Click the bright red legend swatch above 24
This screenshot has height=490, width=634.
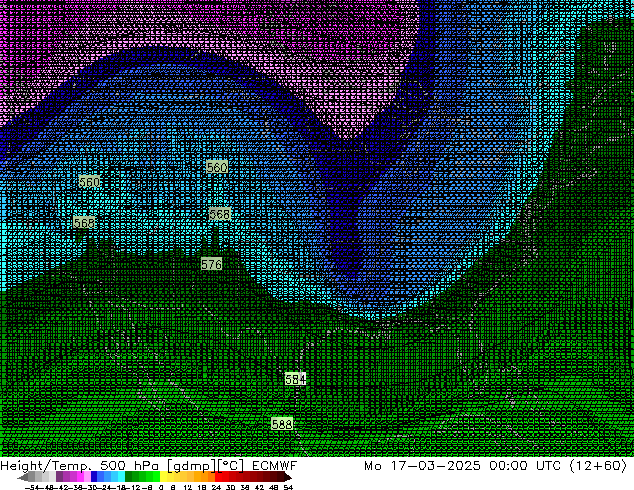(218, 476)
